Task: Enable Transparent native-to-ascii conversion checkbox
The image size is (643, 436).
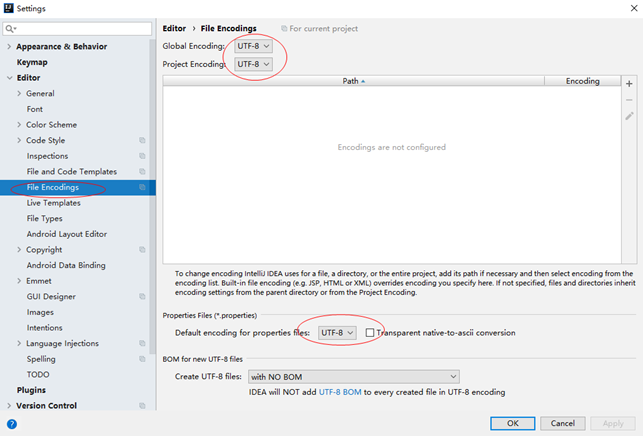Action: pyautogui.click(x=370, y=333)
